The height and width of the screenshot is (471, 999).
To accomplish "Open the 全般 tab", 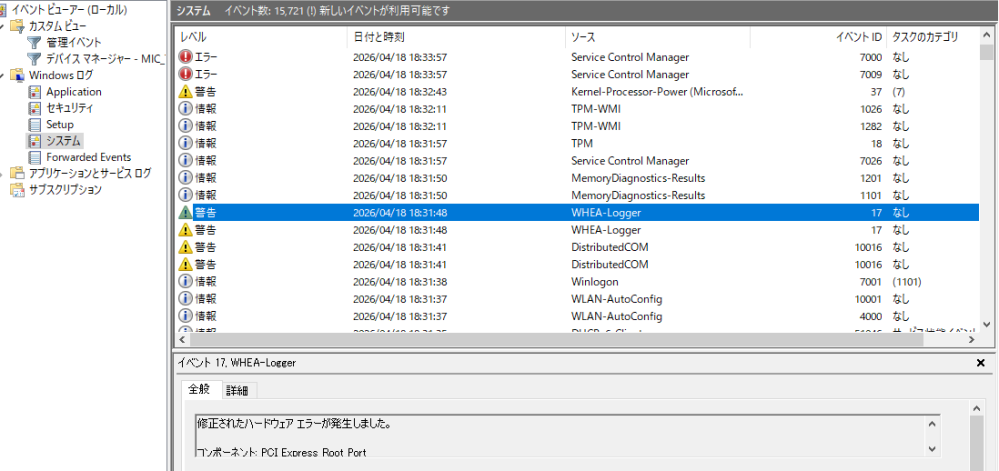I will tap(201, 389).
